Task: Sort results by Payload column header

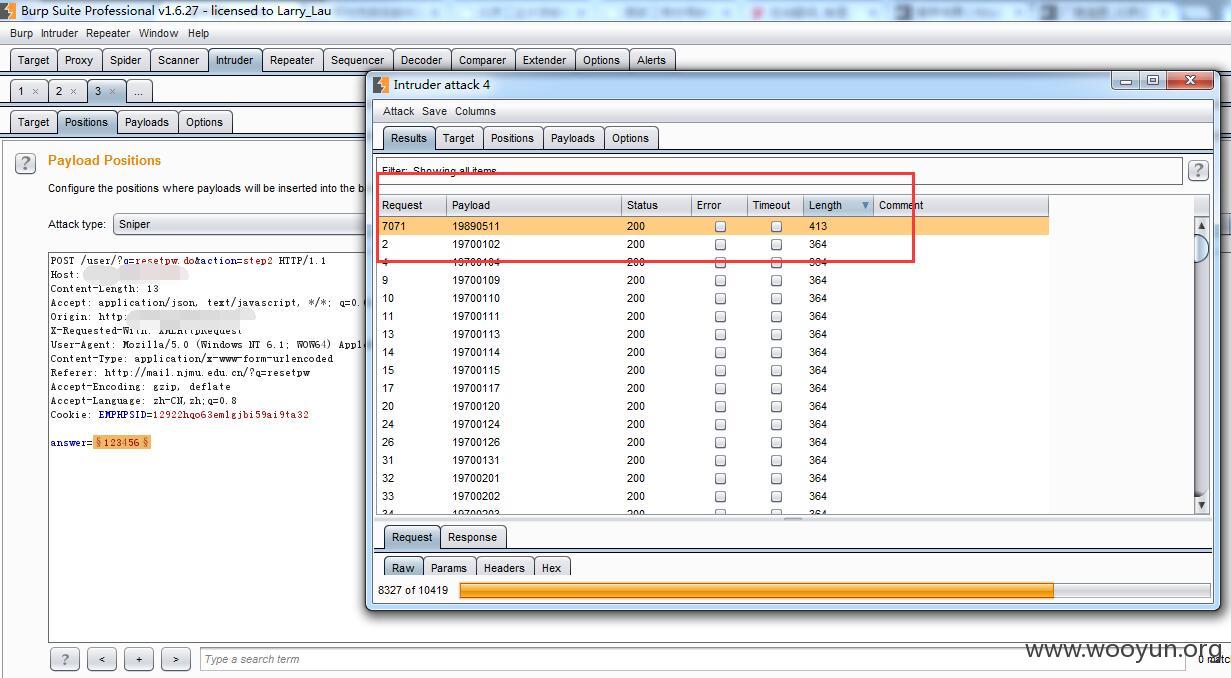Action: (534, 205)
